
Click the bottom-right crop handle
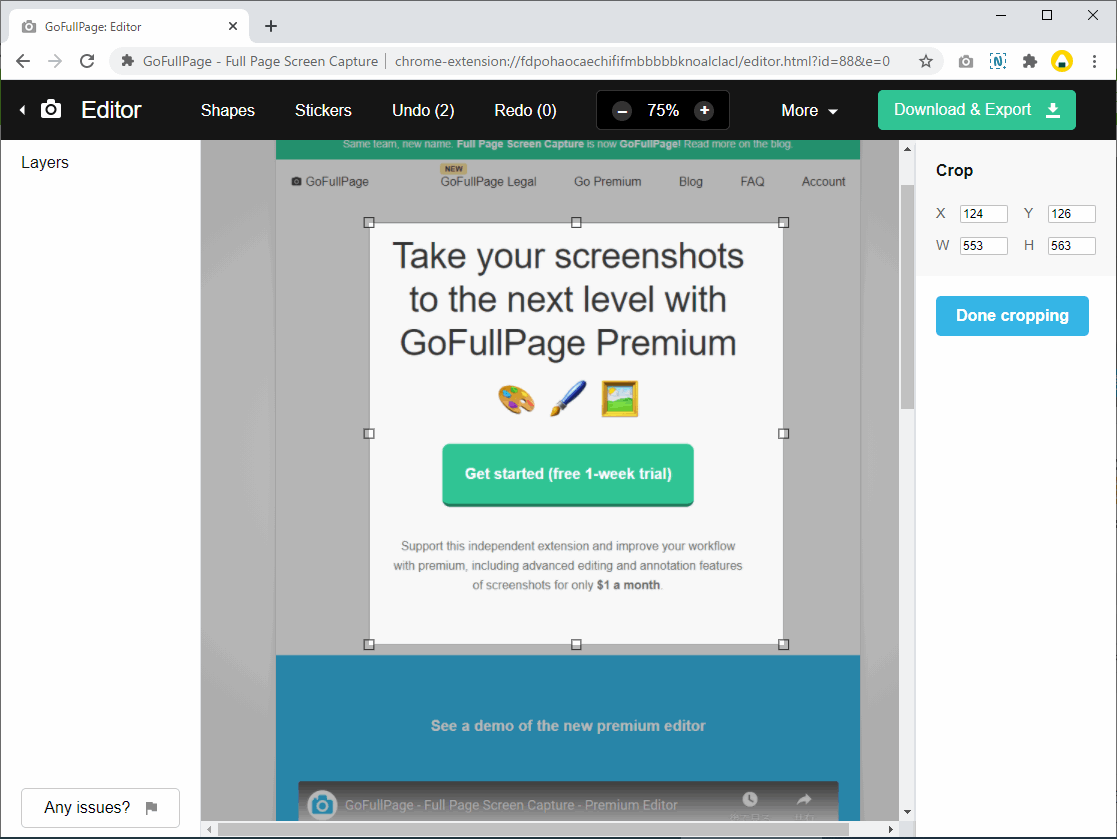pyautogui.click(x=784, y=645)
